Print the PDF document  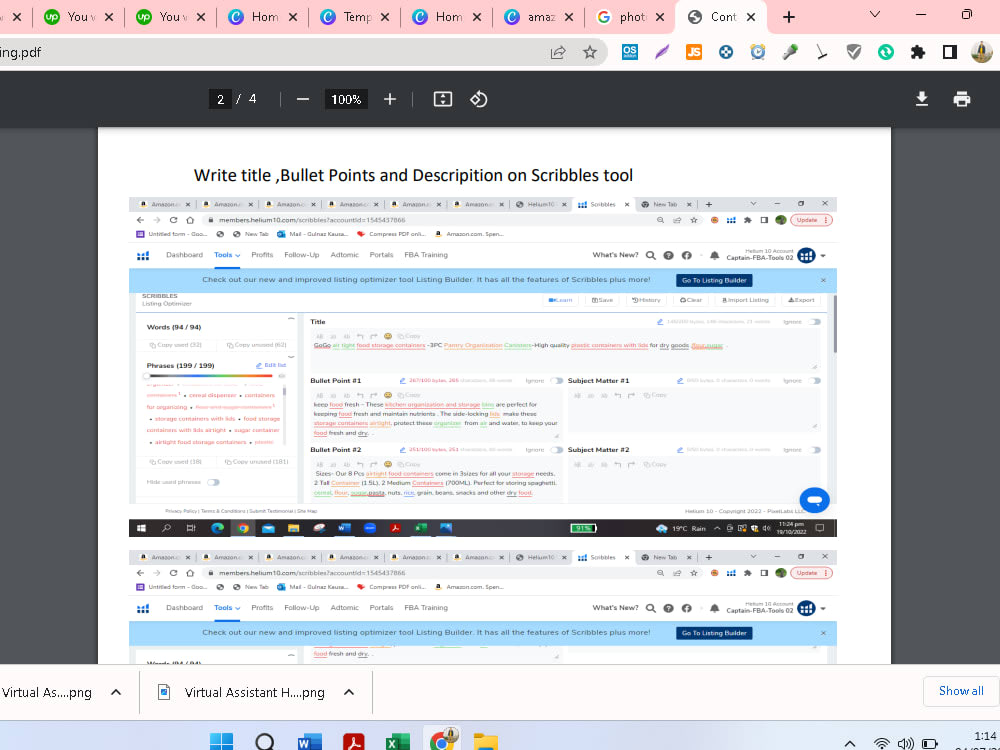pyautogui.click(x=962, y=99)
